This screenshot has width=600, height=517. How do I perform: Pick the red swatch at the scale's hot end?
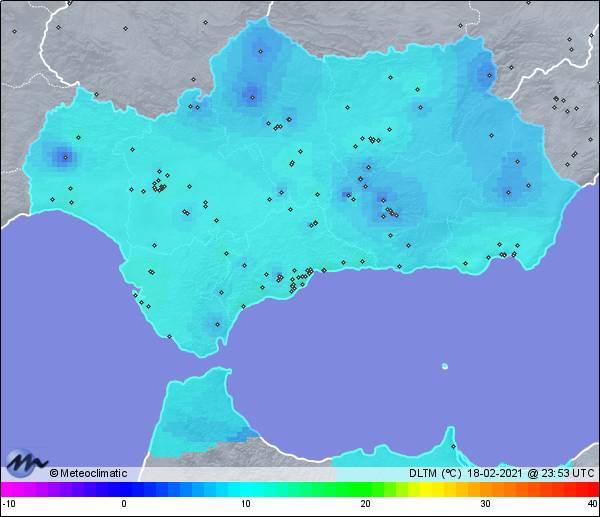tap(592, 489)
